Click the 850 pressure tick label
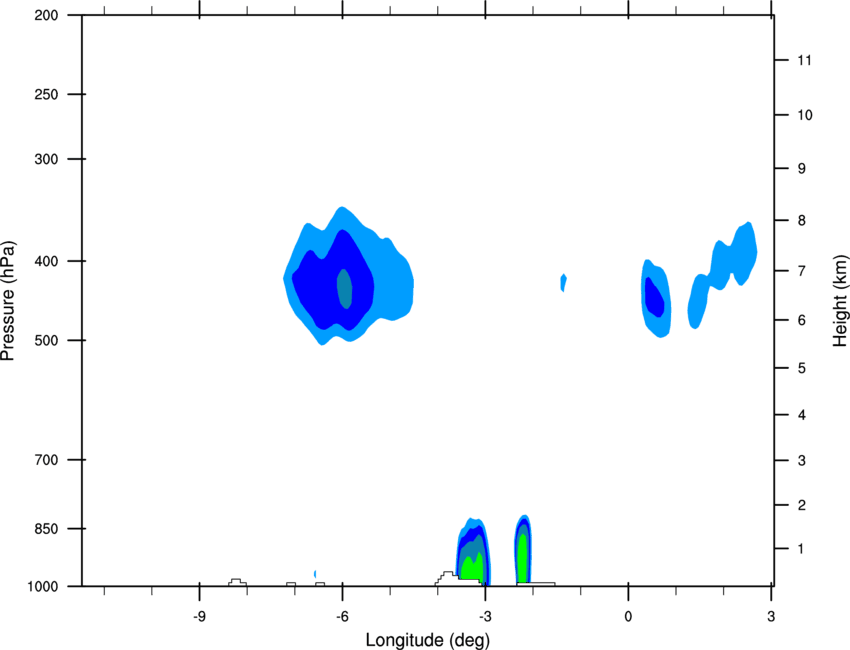This screenshot has width=850, height=650. [46, 529]
